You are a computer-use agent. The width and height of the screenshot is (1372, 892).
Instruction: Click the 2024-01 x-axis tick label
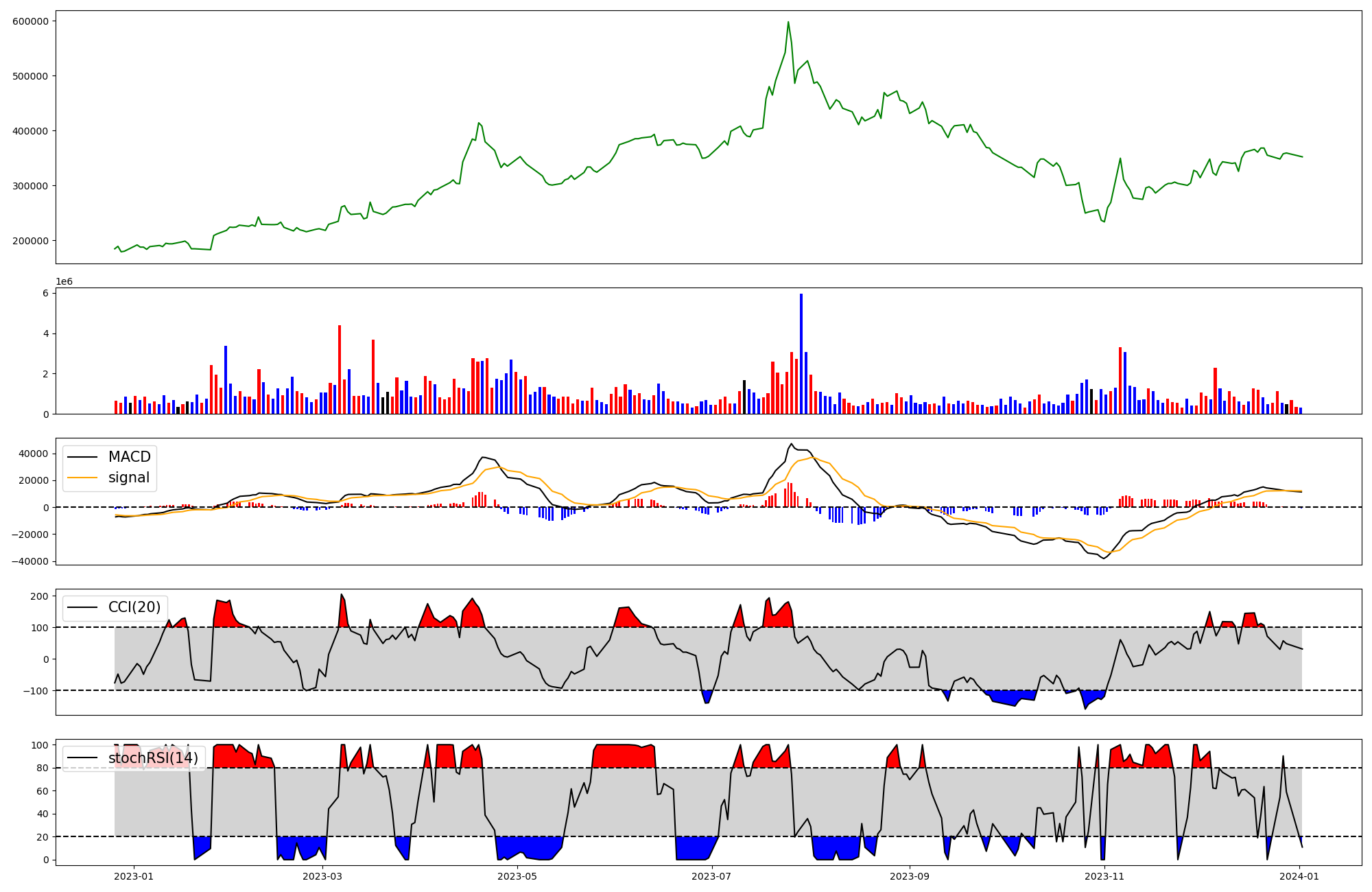tap(1300, 876)
